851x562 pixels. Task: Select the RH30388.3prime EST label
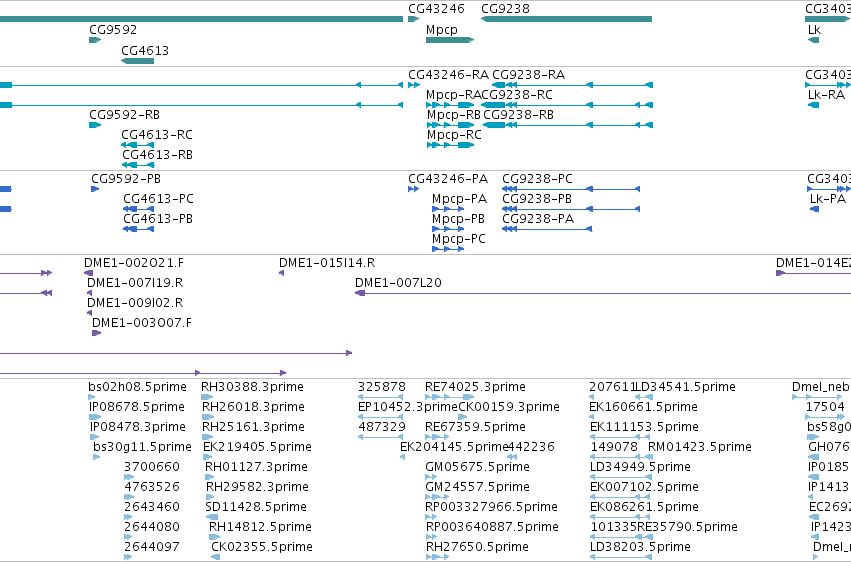252,387
